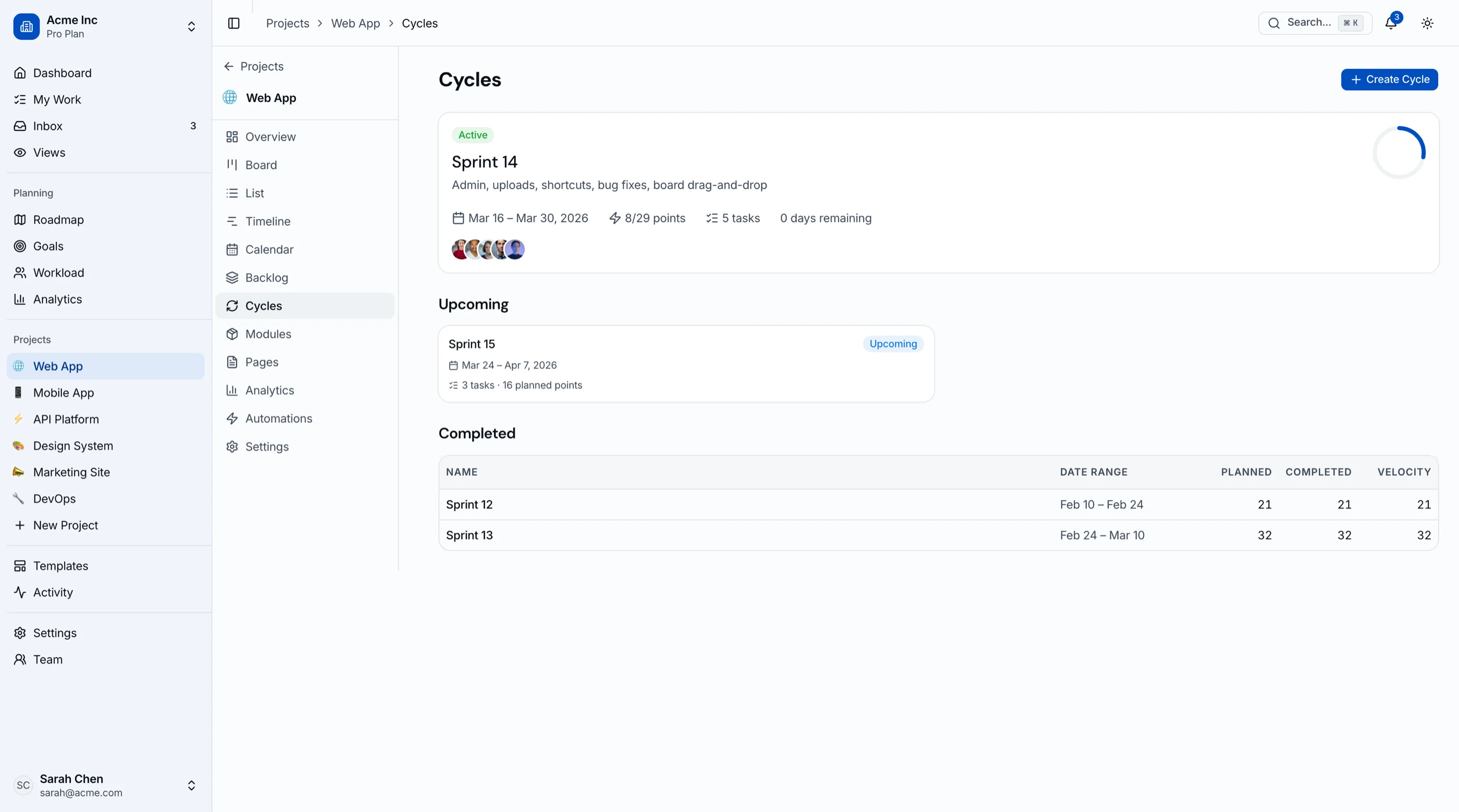Open Views page

(106, 152)
